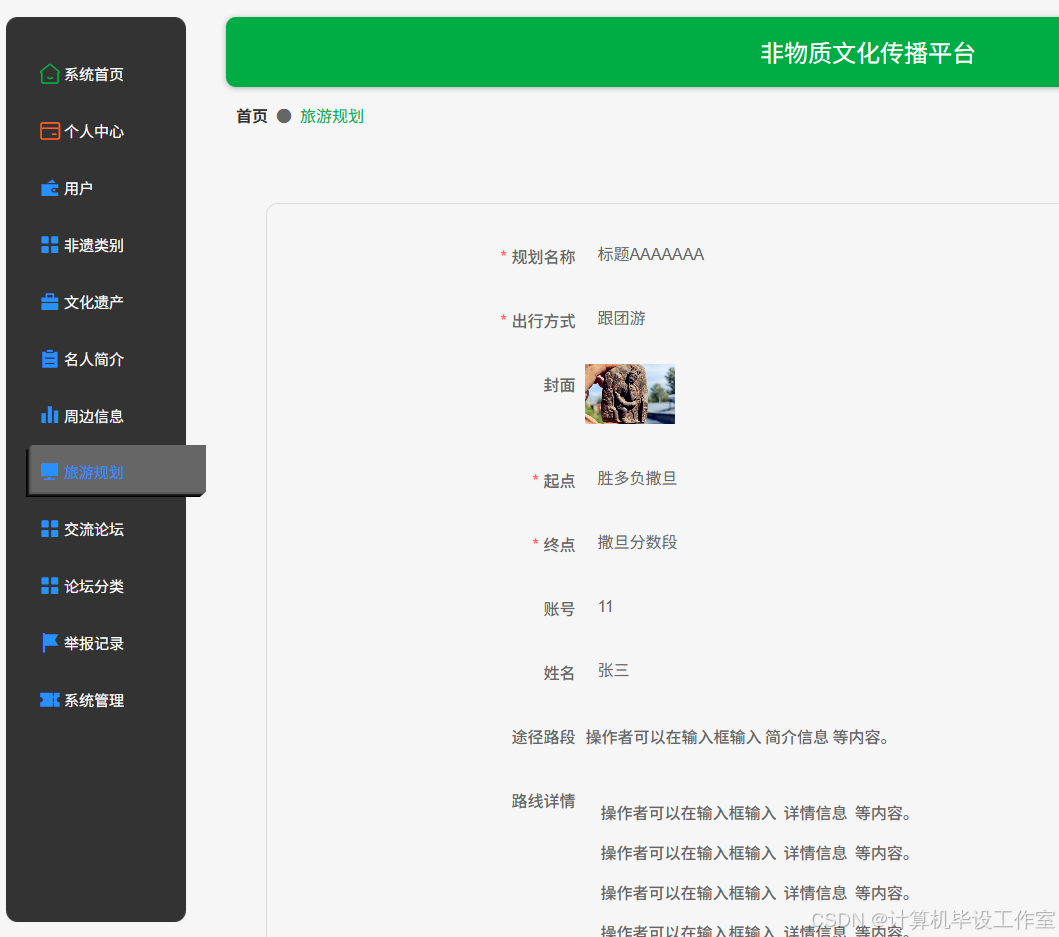Click the 出行方式 field label
Screen dimensions: 1059x937
click(x=543, y=321)
